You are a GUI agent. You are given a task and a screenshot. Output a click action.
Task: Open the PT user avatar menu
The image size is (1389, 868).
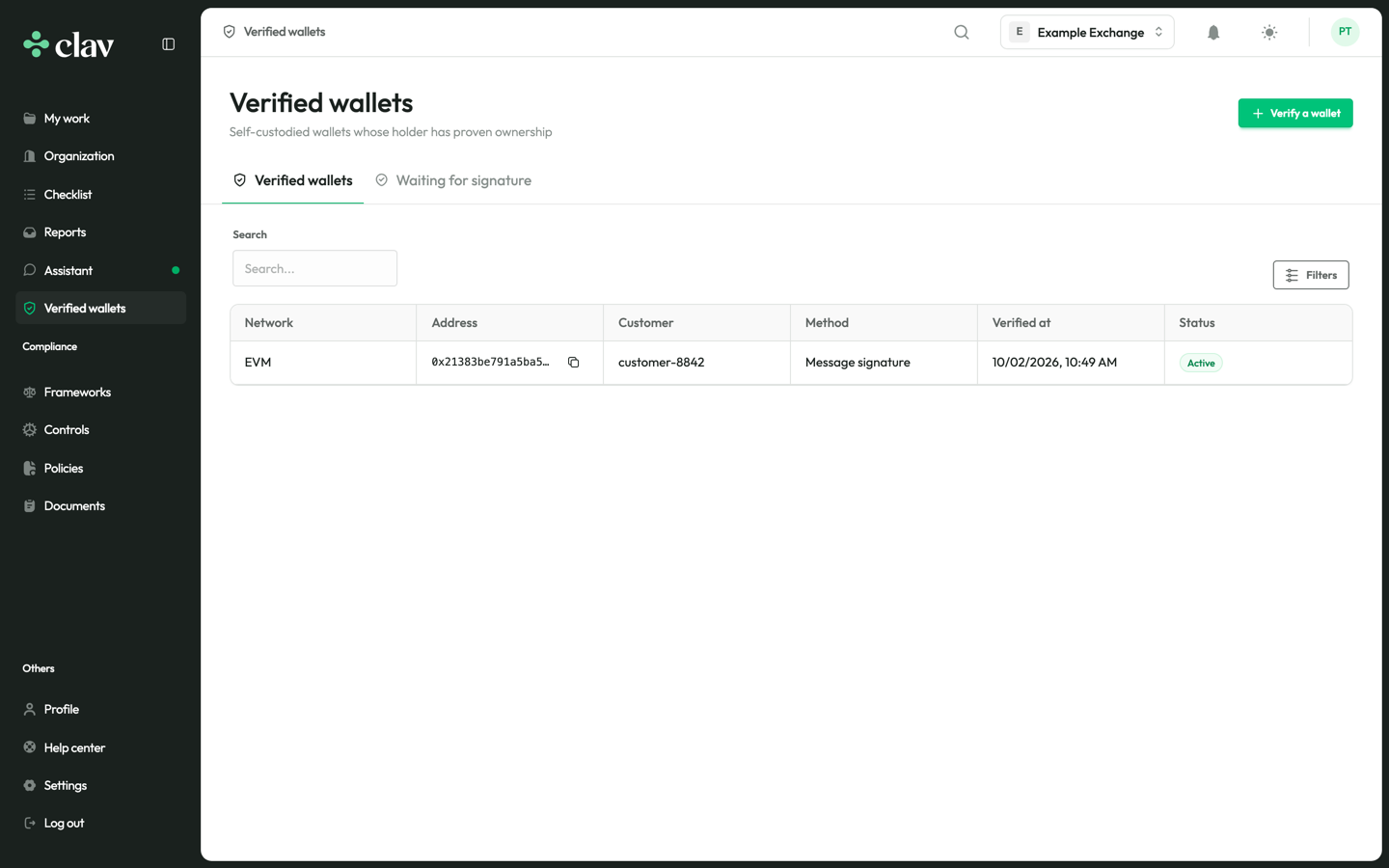coord(1345,32)
